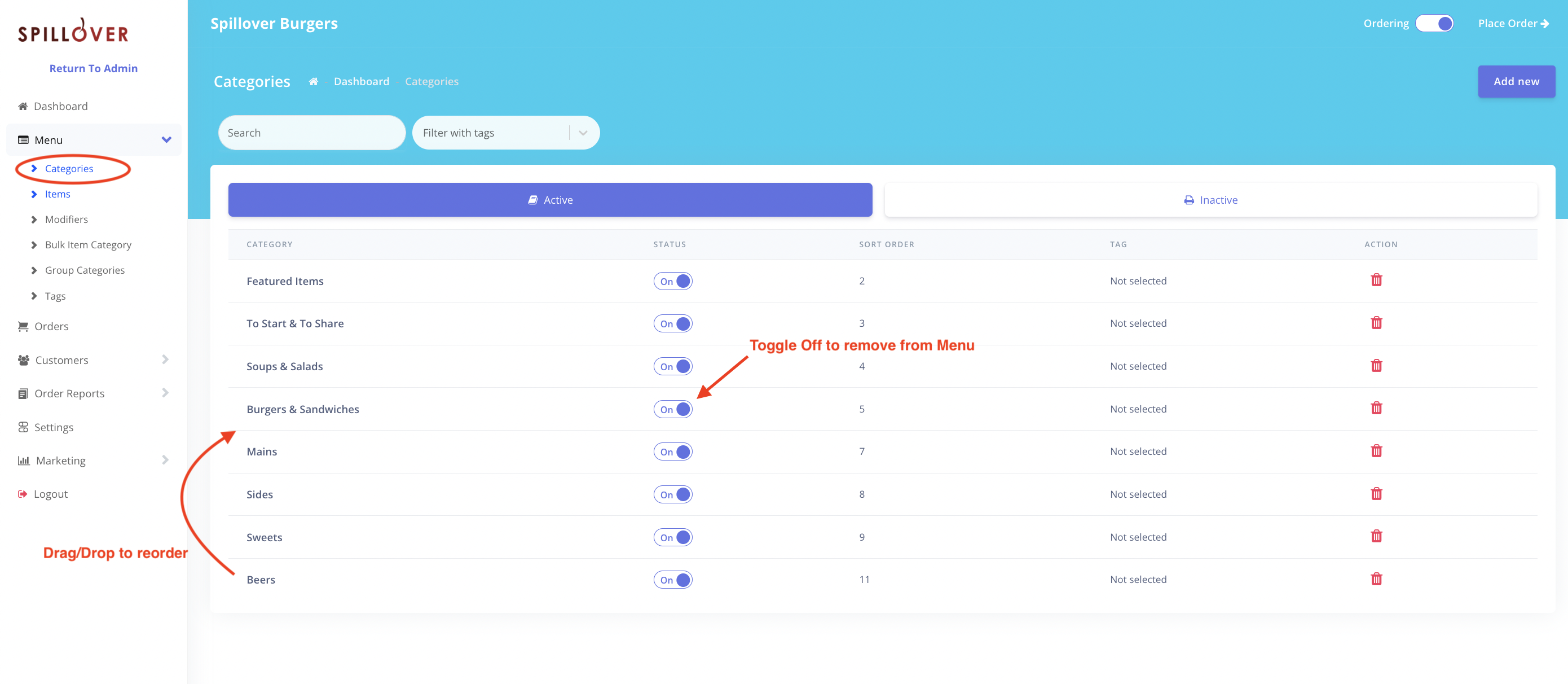Delete the Featured Items category
This screenshot has width=1568, height=684.
pos(1376,280)
